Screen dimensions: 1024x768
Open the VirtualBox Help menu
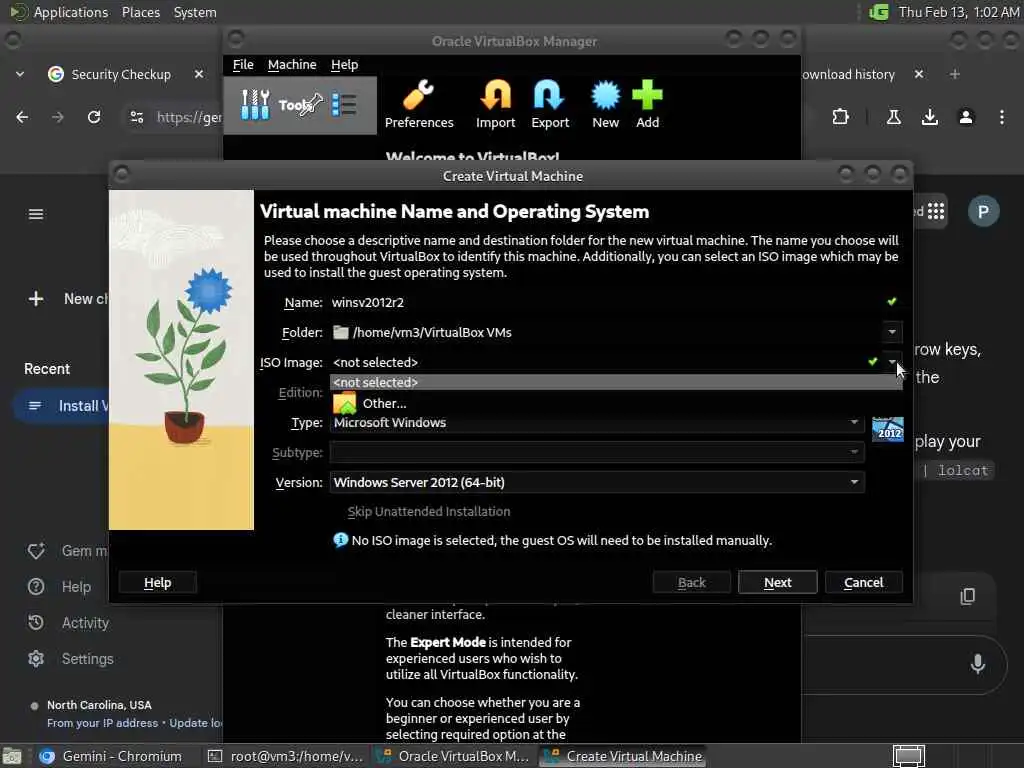pyautogui.click(x=344, y=65)
